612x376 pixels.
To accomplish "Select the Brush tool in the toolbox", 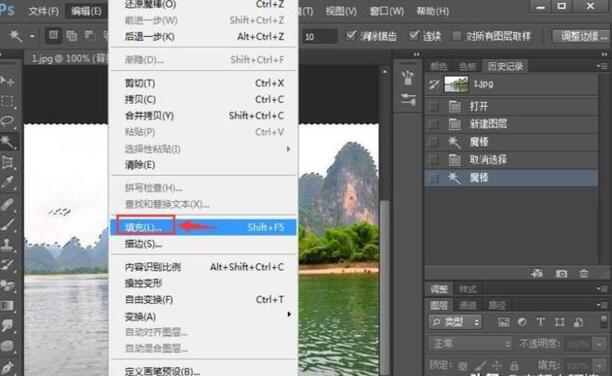I will point(7,224).
